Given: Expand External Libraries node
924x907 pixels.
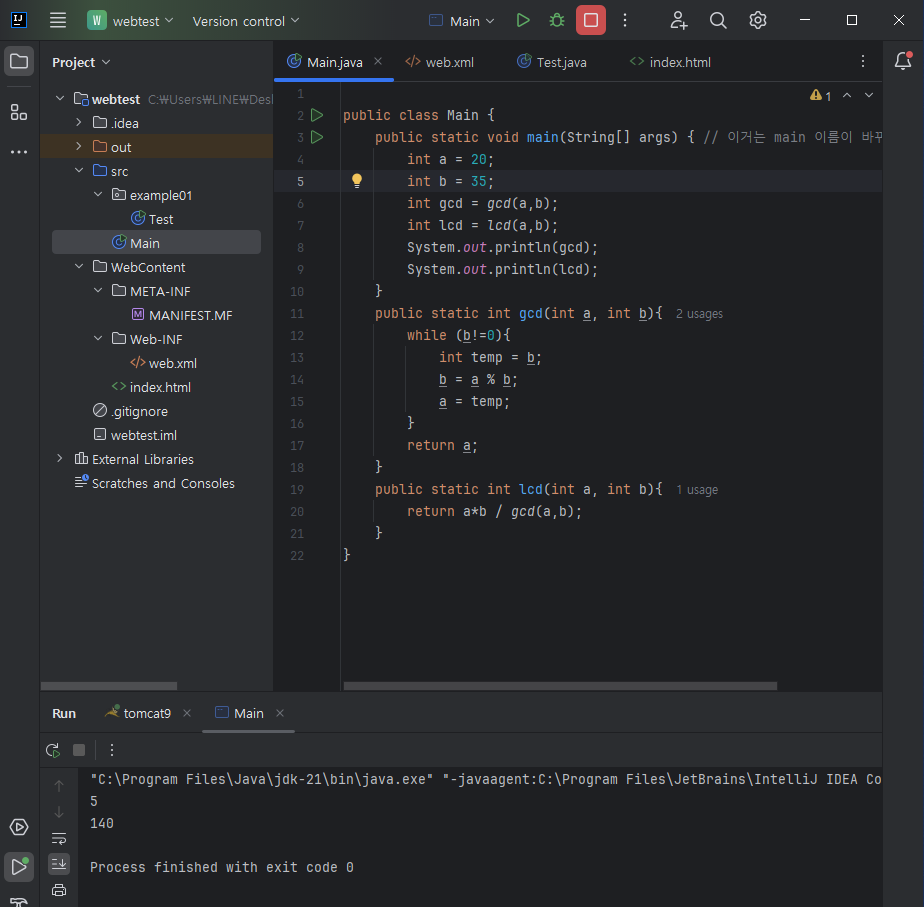Looking at the screenshot, I should (60, 459).
